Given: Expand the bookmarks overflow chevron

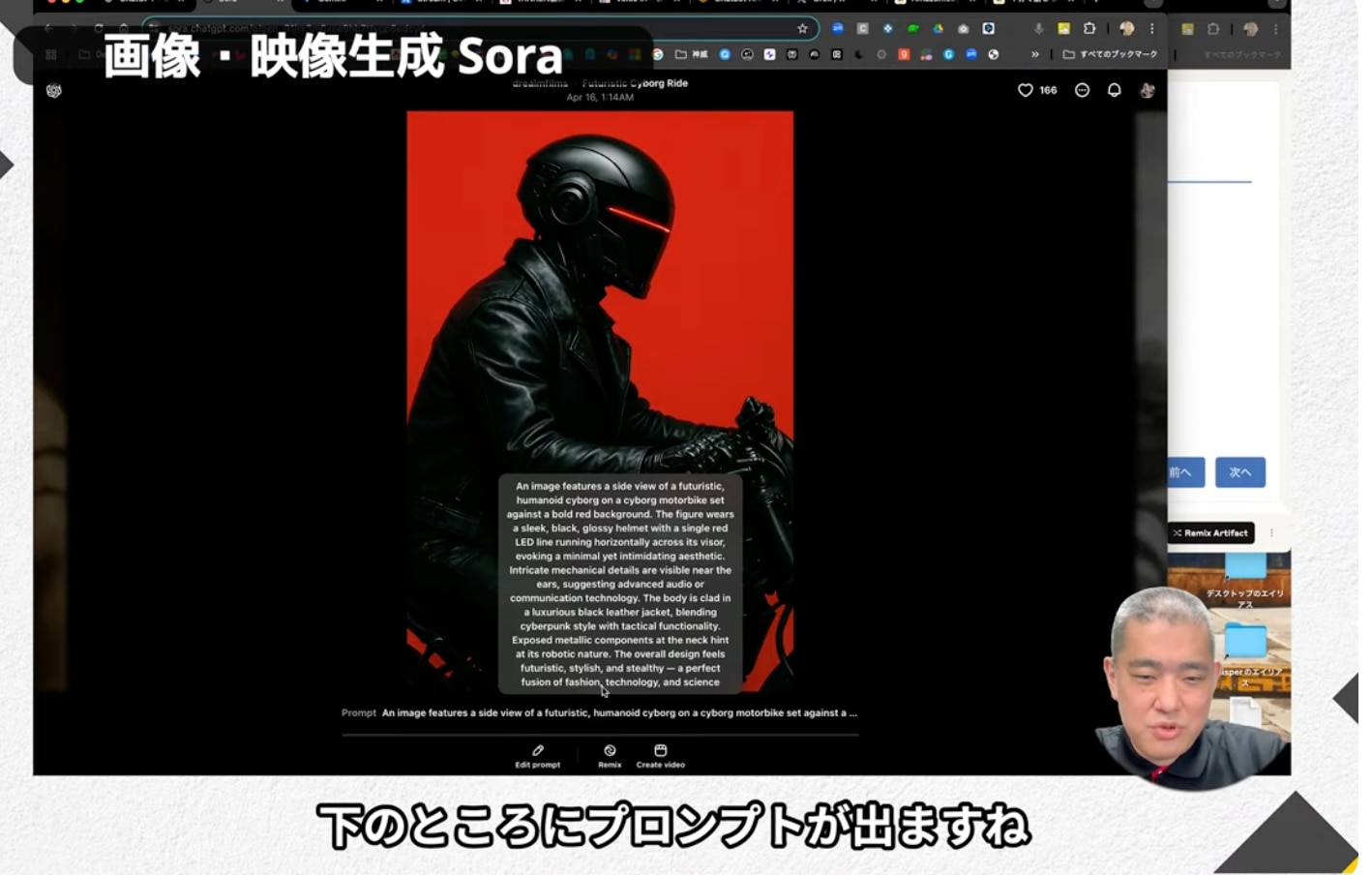Looking at the screenshot, I should pyautogui.click(x=1035, y=54).
